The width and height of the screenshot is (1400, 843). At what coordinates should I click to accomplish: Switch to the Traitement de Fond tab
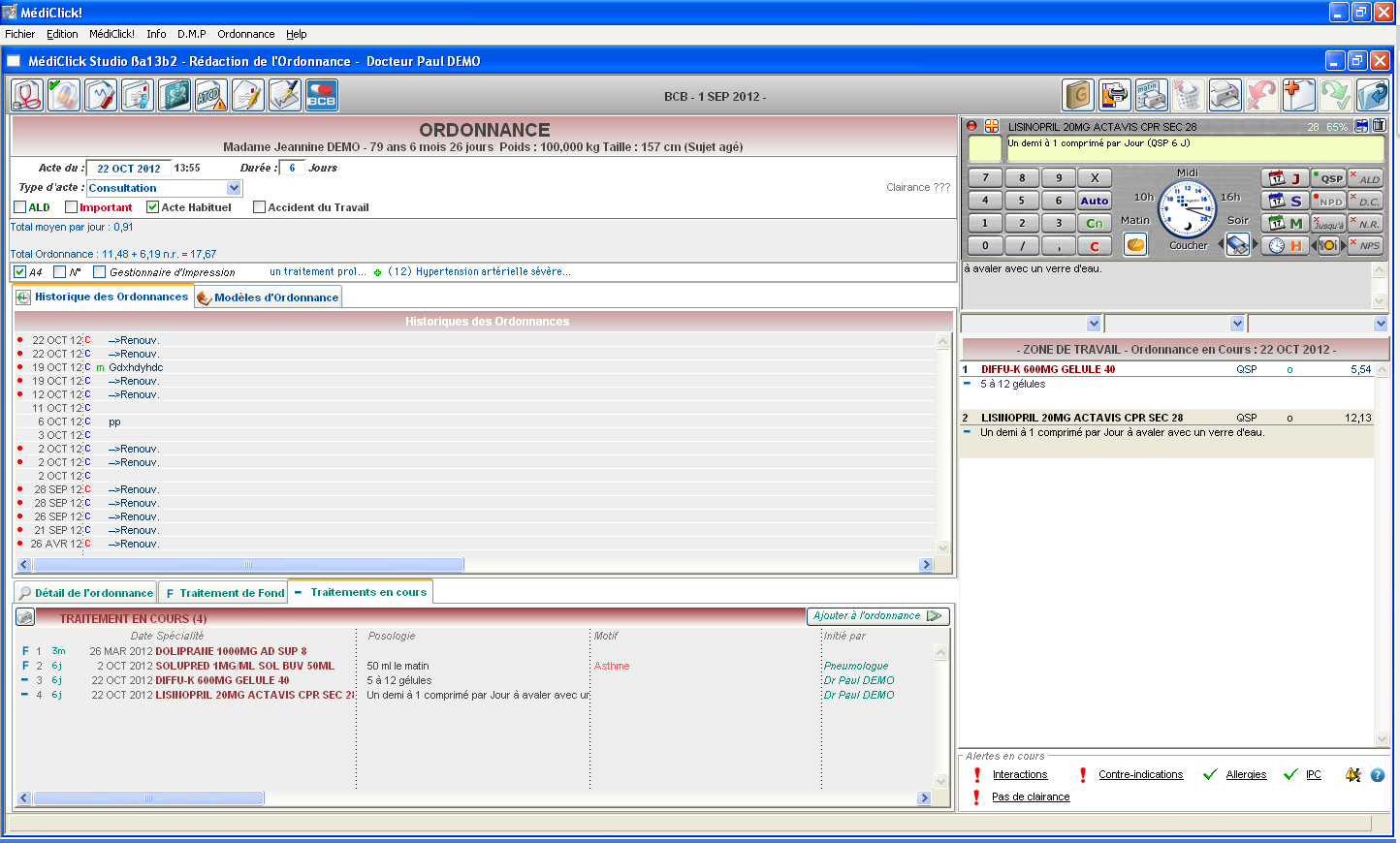tap(225, 593)
